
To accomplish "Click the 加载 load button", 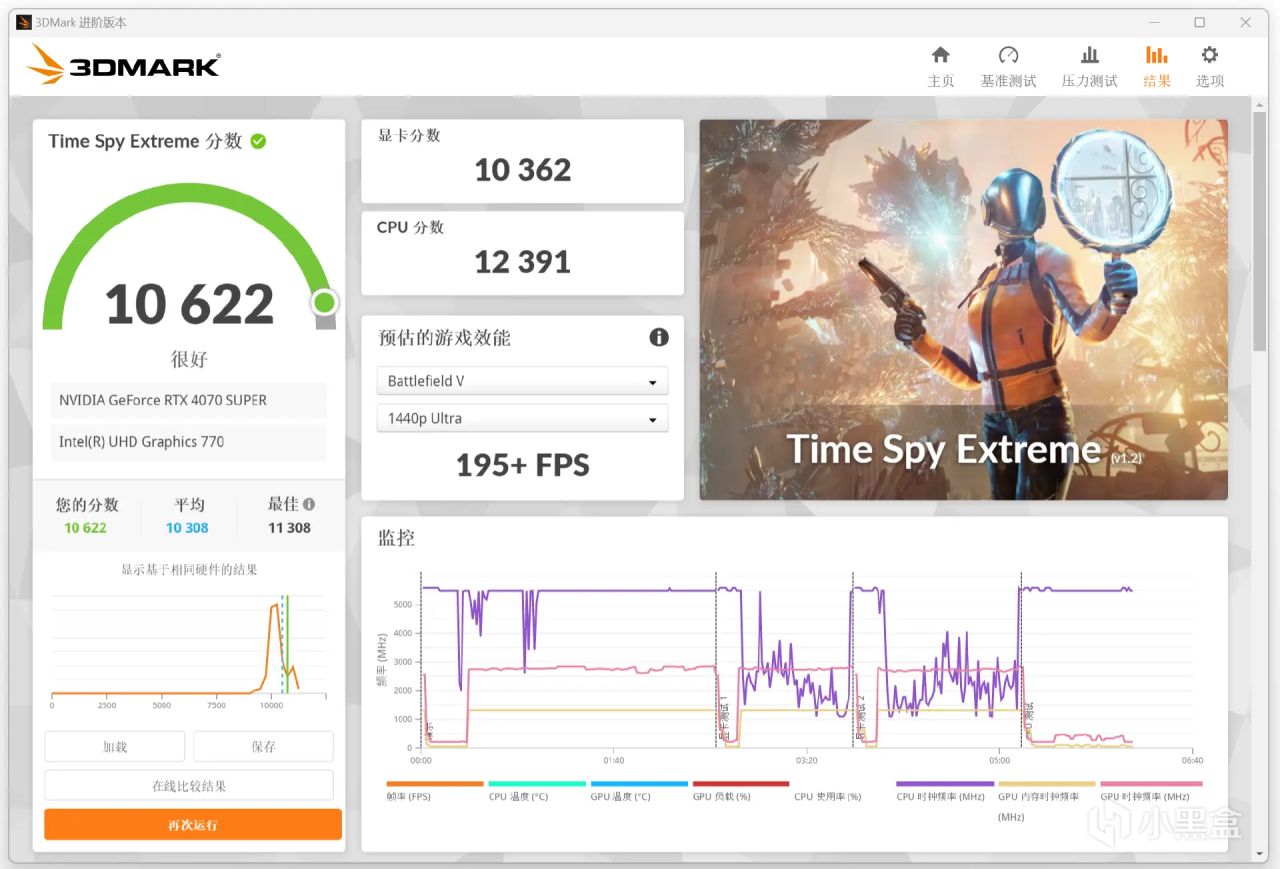I will tap(115, 747).
